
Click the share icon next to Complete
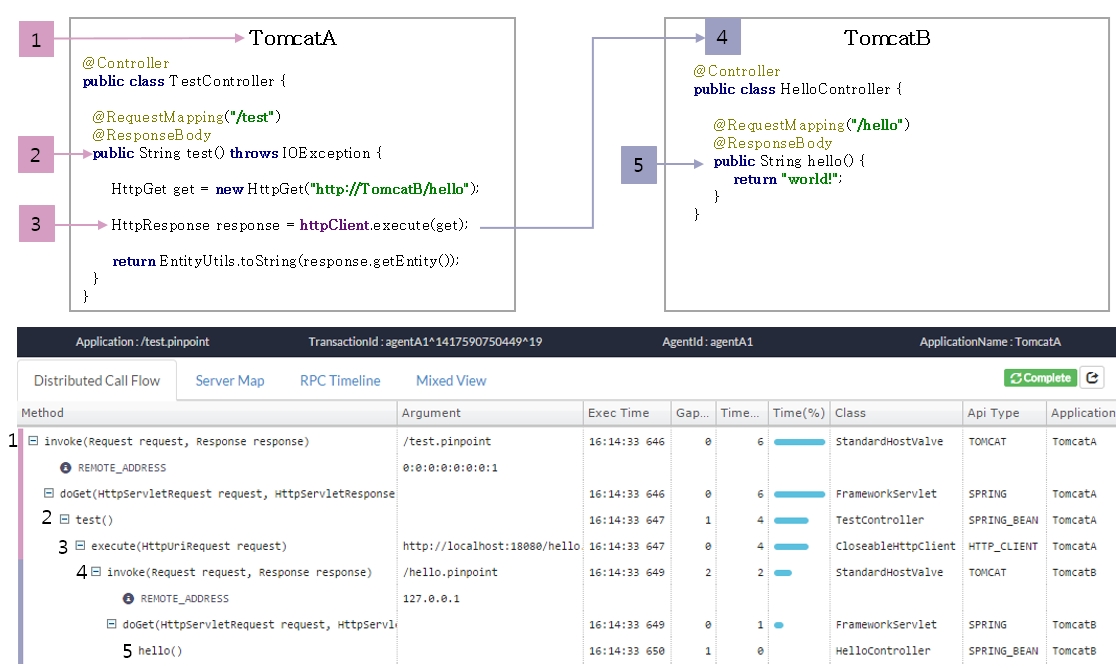pyautogui.click(x=1093, y=378)
